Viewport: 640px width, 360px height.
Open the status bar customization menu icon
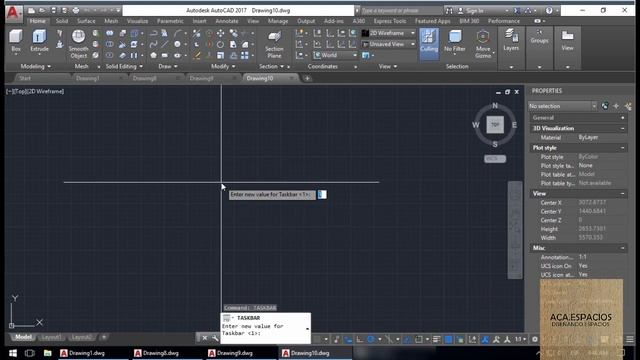(x=630, y=339)
